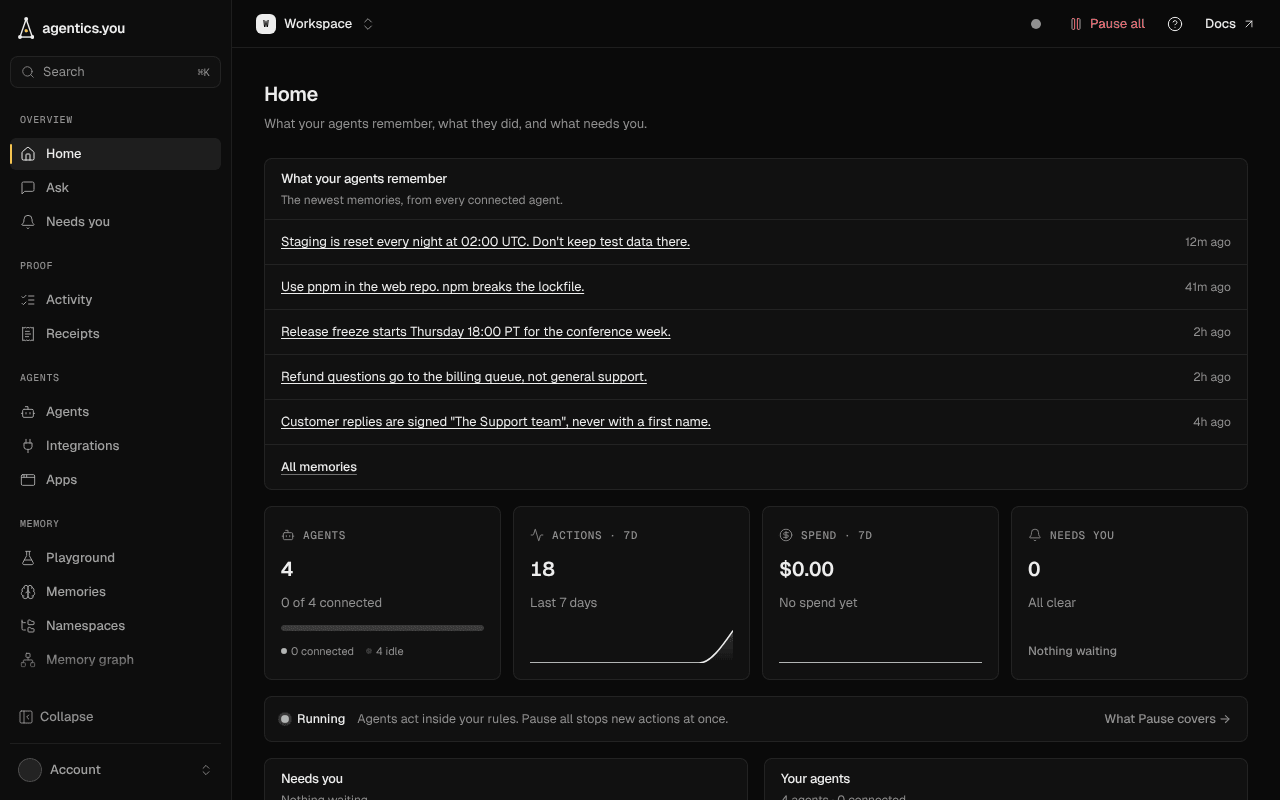Click the Ask chat bubble icon
Image resolution: width=1280 pixels, height=800 pixels.
[28, 188]
